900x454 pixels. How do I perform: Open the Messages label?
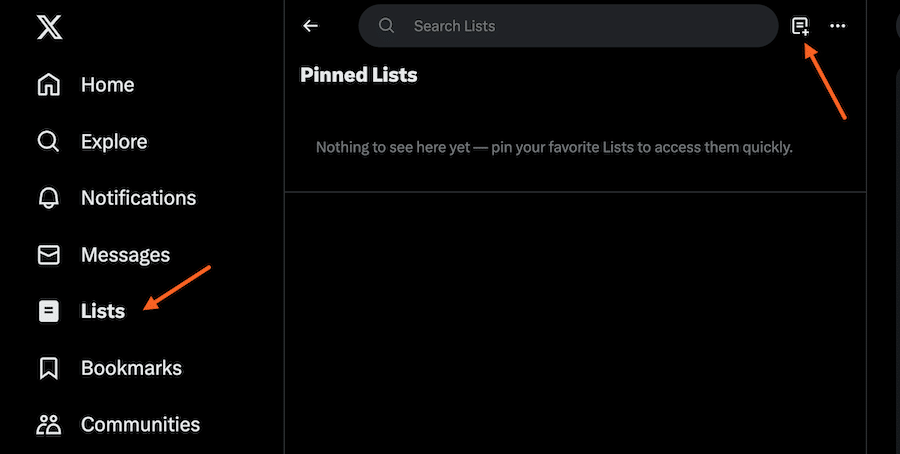click(126, 255)
